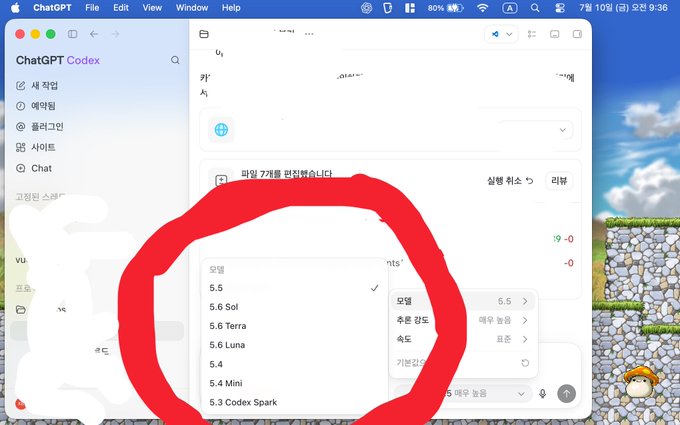Open the Help menu
Screen dimensions: 680x425
231,8
